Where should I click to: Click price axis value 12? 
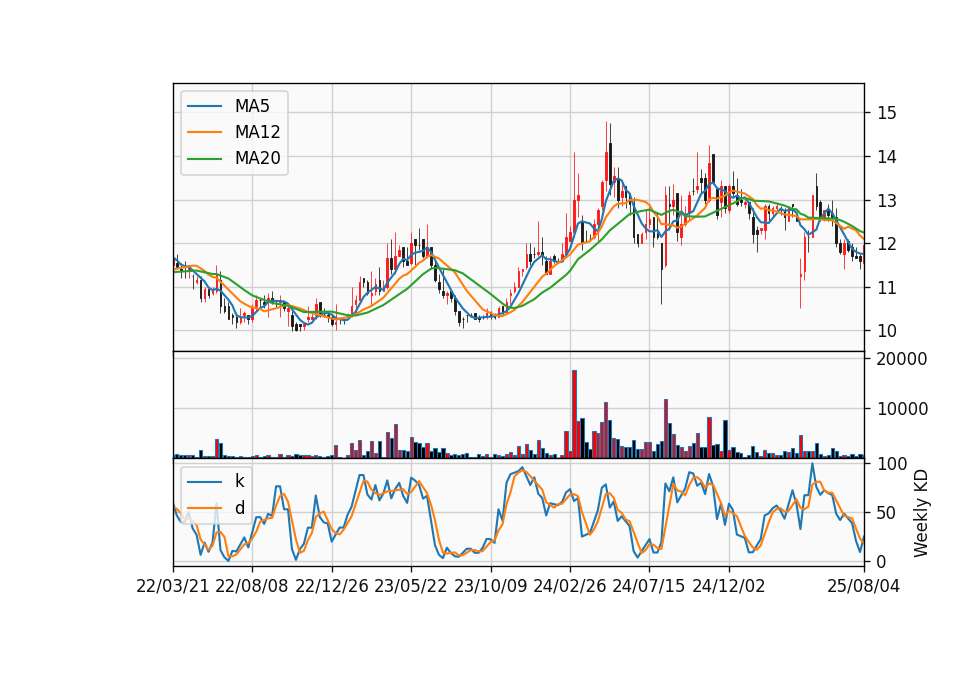pyautogui.click(x=887, y=244)
